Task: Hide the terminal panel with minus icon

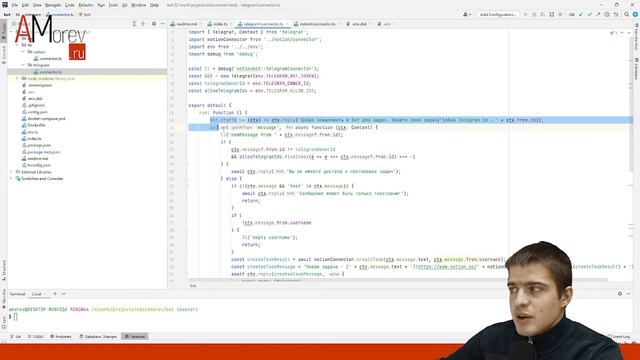Action: (629, 294)
